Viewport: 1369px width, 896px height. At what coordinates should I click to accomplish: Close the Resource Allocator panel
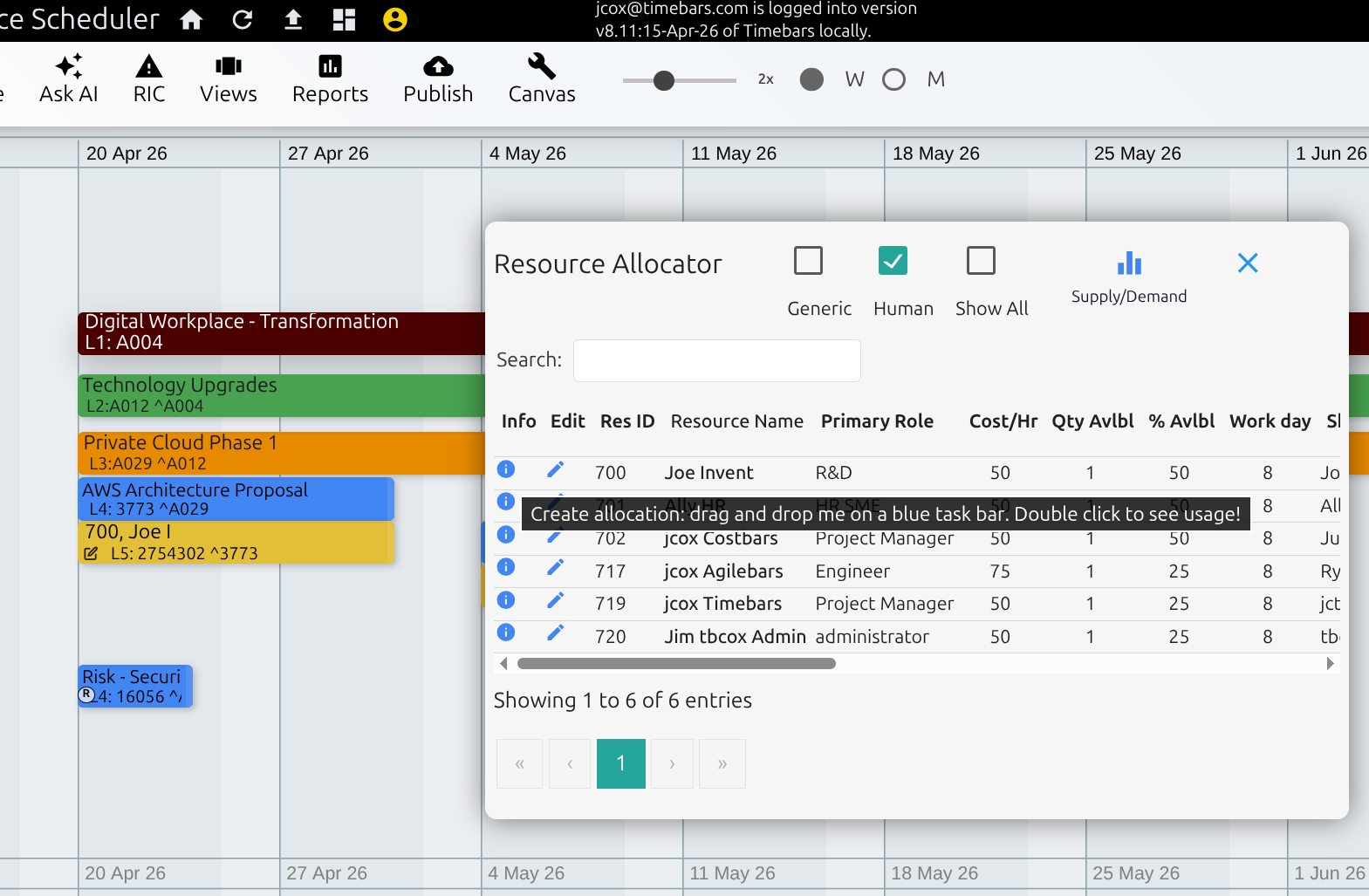[1248, 263]
